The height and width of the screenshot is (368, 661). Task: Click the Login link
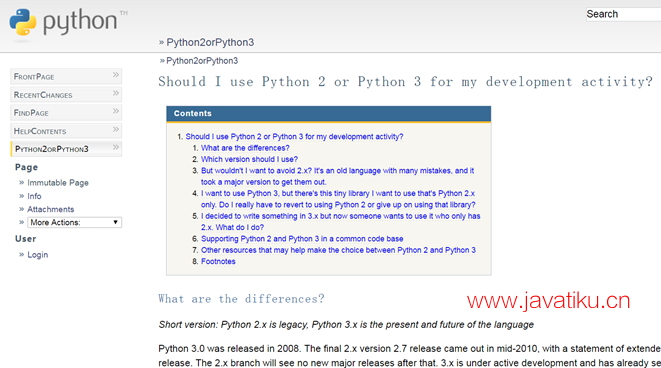[38, 255]
